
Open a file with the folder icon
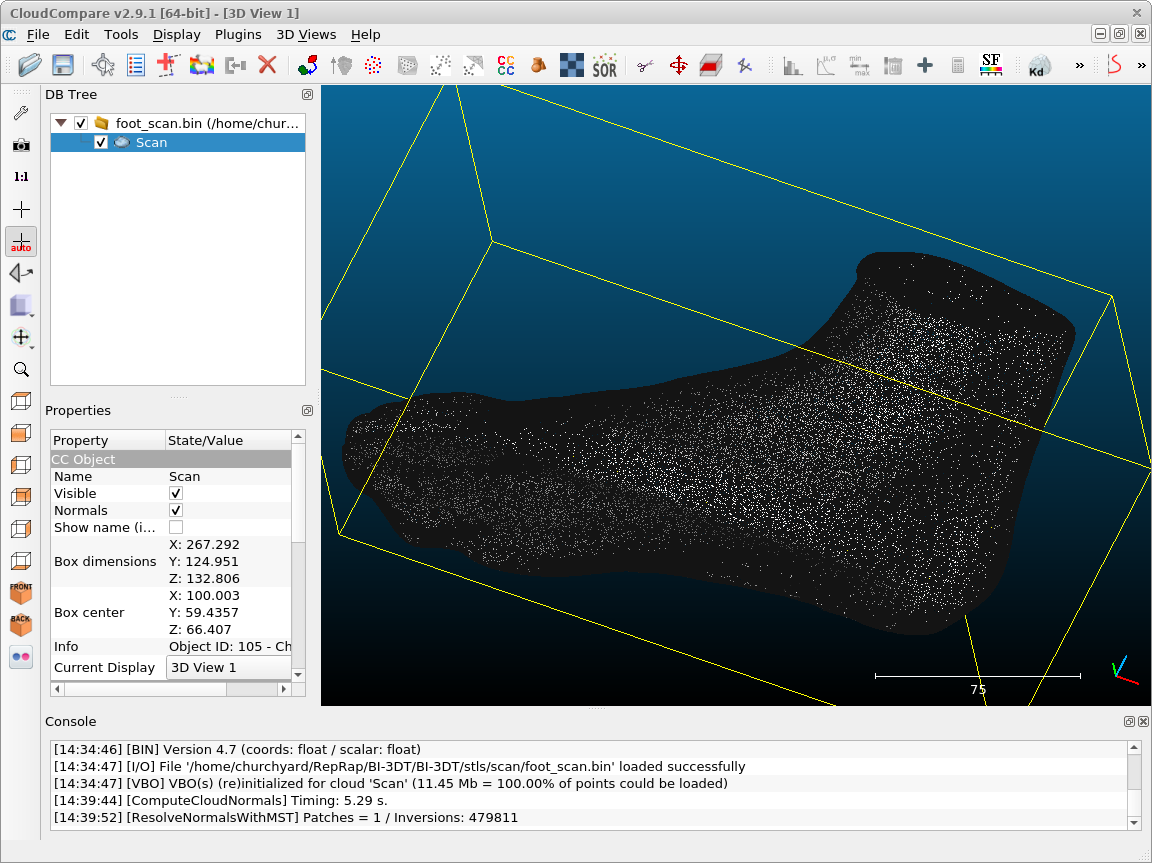pyautogui.click(x=29, y=65)
